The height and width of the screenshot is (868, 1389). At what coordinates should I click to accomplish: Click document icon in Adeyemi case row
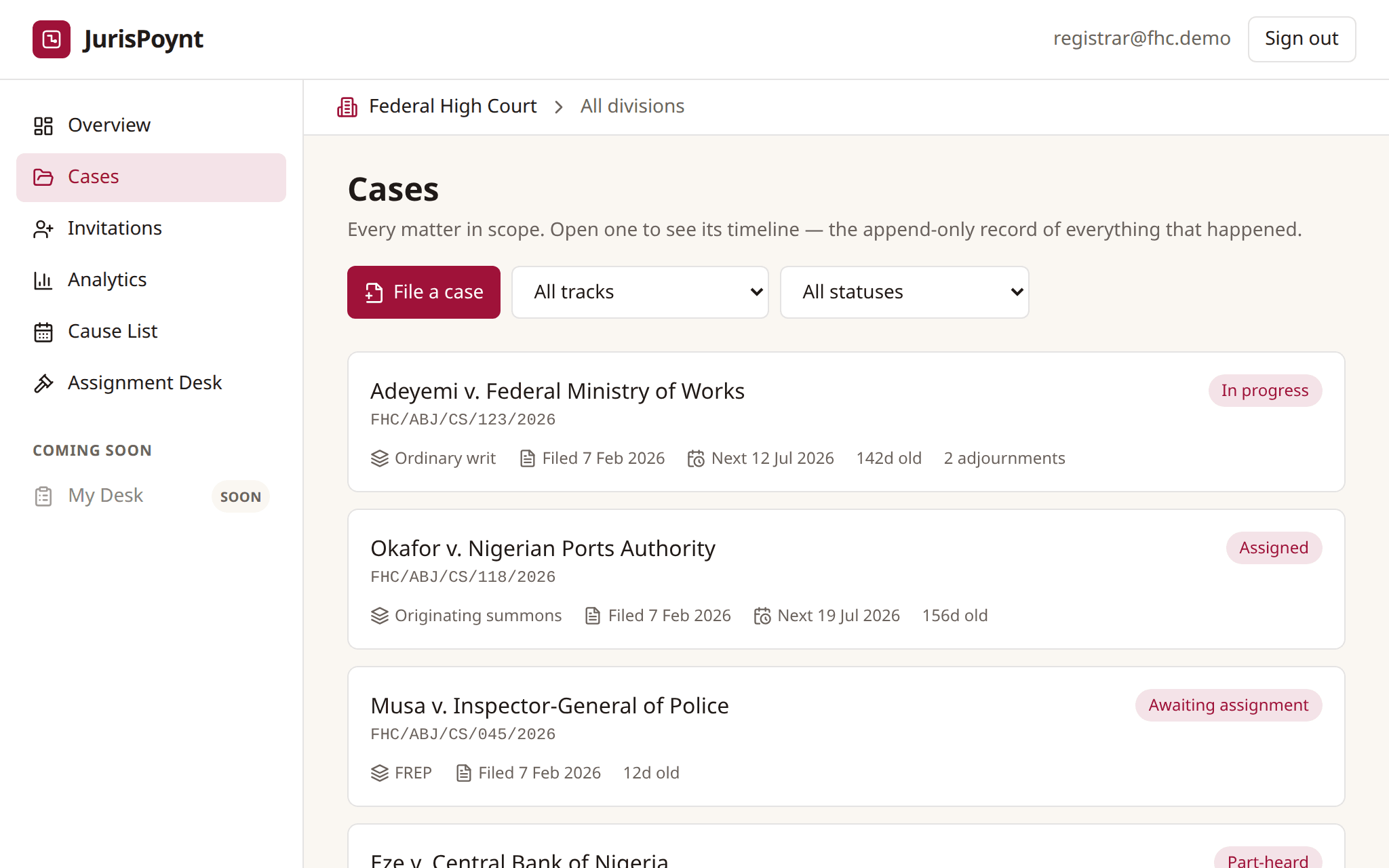[527, 458]
